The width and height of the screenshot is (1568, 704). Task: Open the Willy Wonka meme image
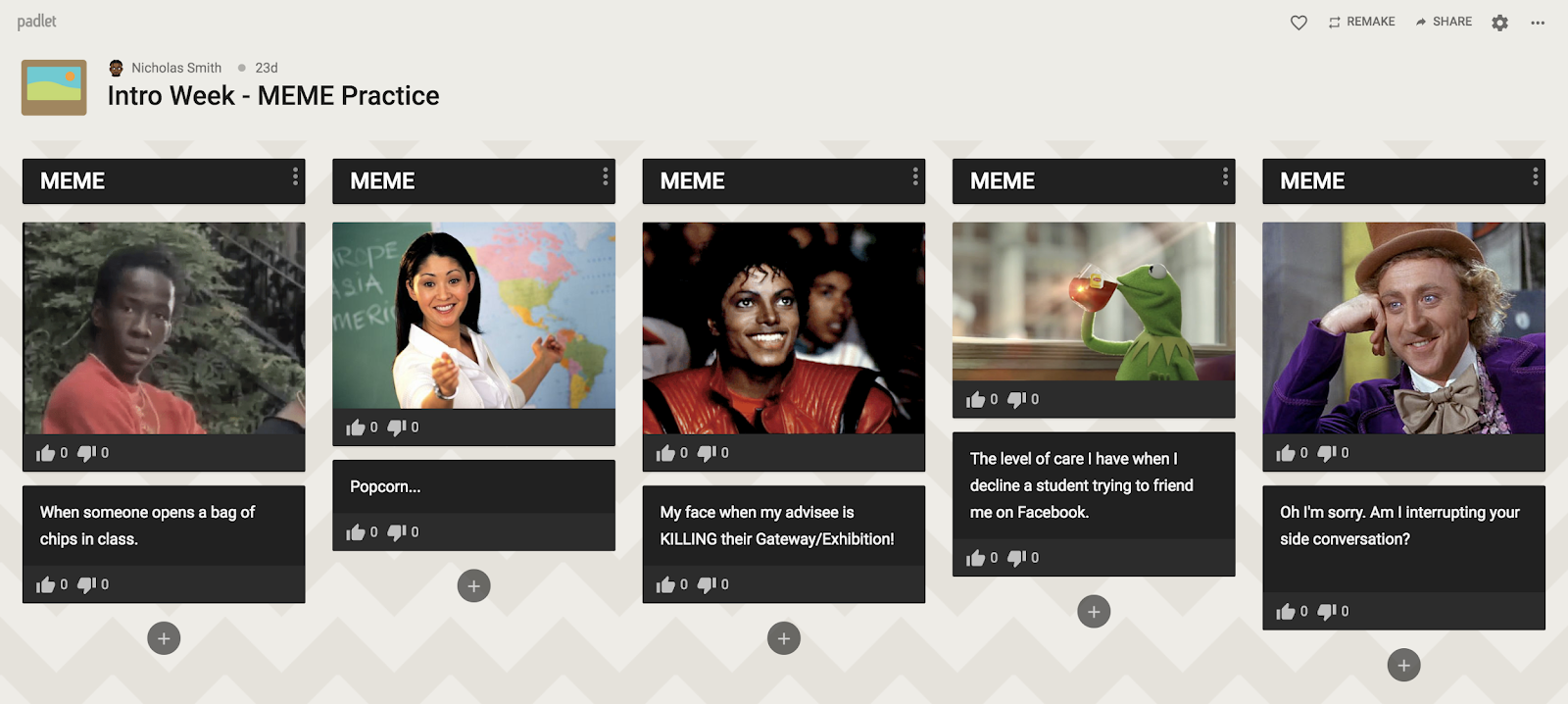click(1403, 328)
